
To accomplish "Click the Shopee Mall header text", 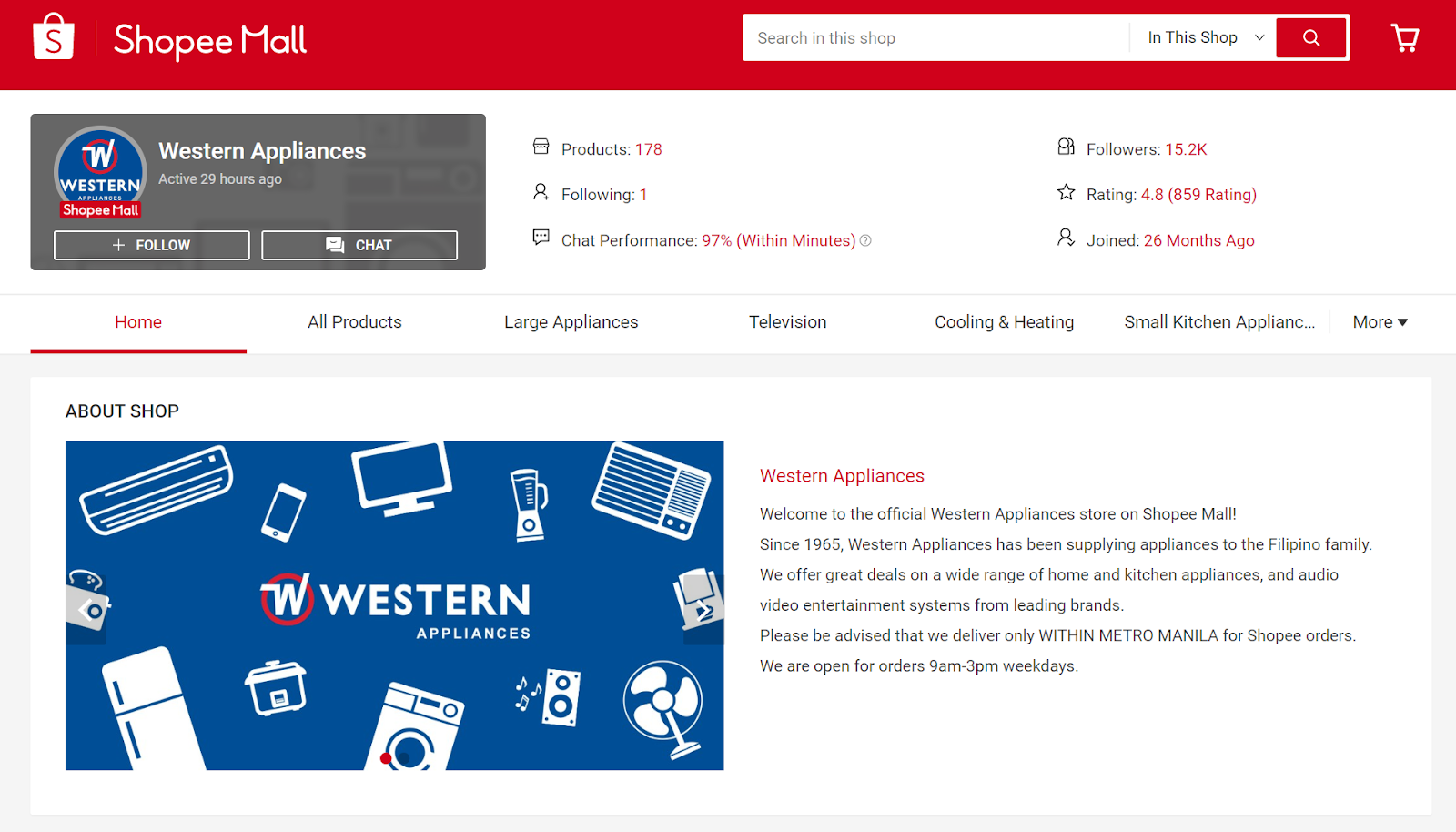I will pos(210,40).
